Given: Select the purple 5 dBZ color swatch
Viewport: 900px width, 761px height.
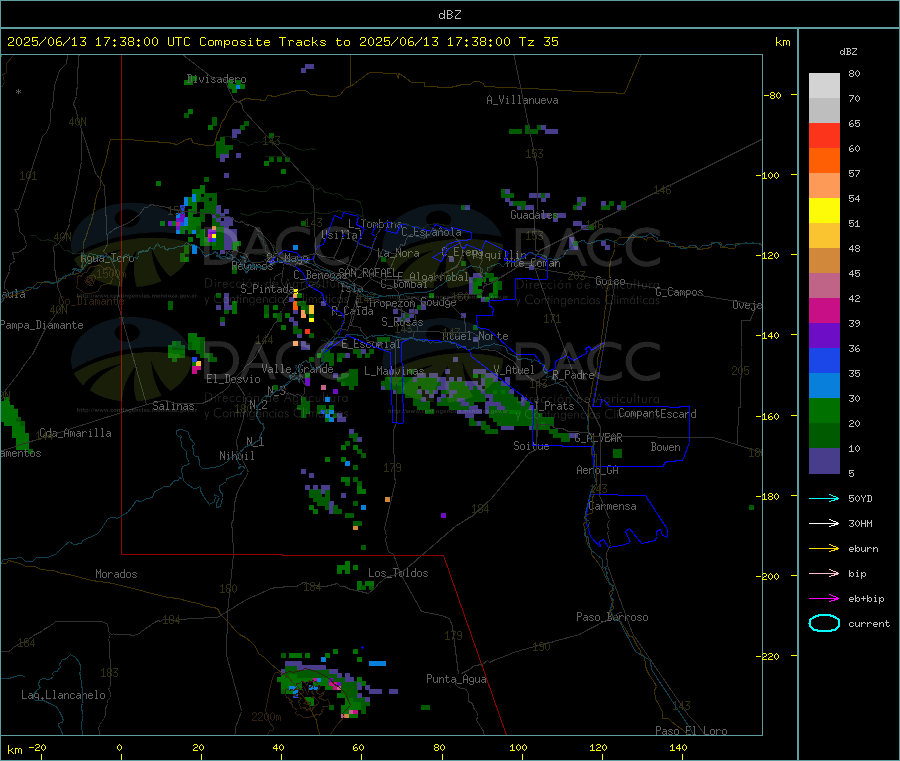Looking at the screenshot, I should tap(824, 461).
